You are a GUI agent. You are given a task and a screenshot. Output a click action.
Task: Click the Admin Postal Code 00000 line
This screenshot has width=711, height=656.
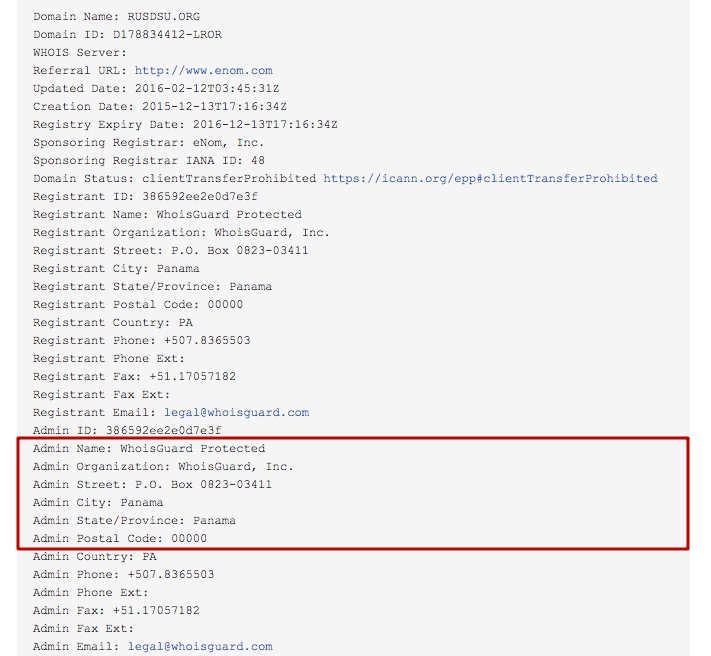[120, 539]
